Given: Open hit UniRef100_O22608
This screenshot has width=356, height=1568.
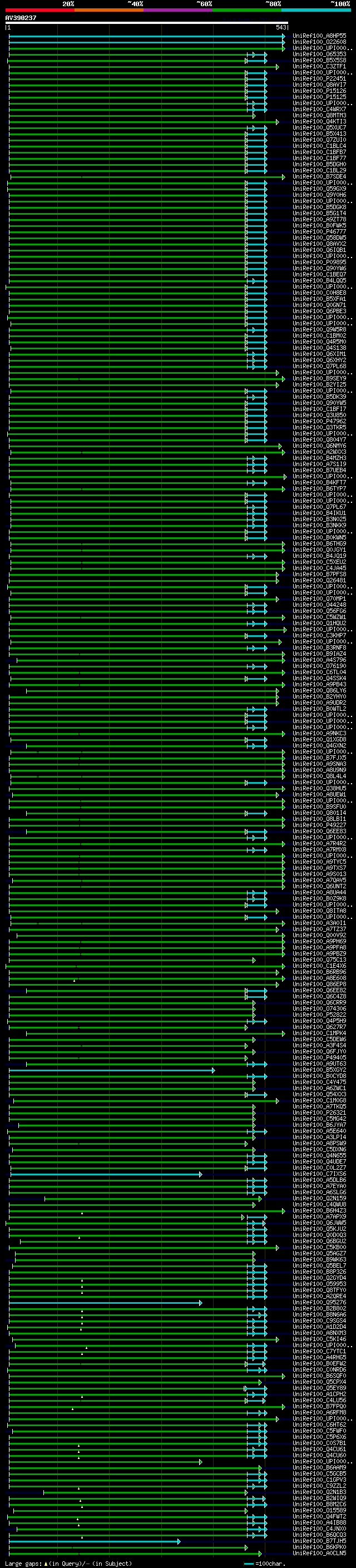Looking at the screenshot, I should tap(319, 42).
